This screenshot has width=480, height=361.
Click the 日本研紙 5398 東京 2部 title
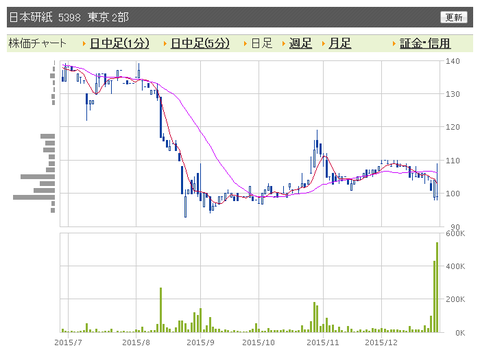[69, 17]
